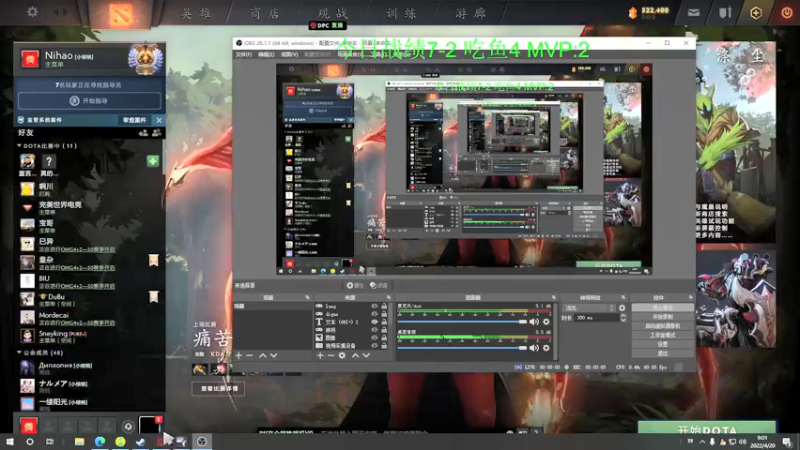Click 查看比赛详情 match details button

218,389
